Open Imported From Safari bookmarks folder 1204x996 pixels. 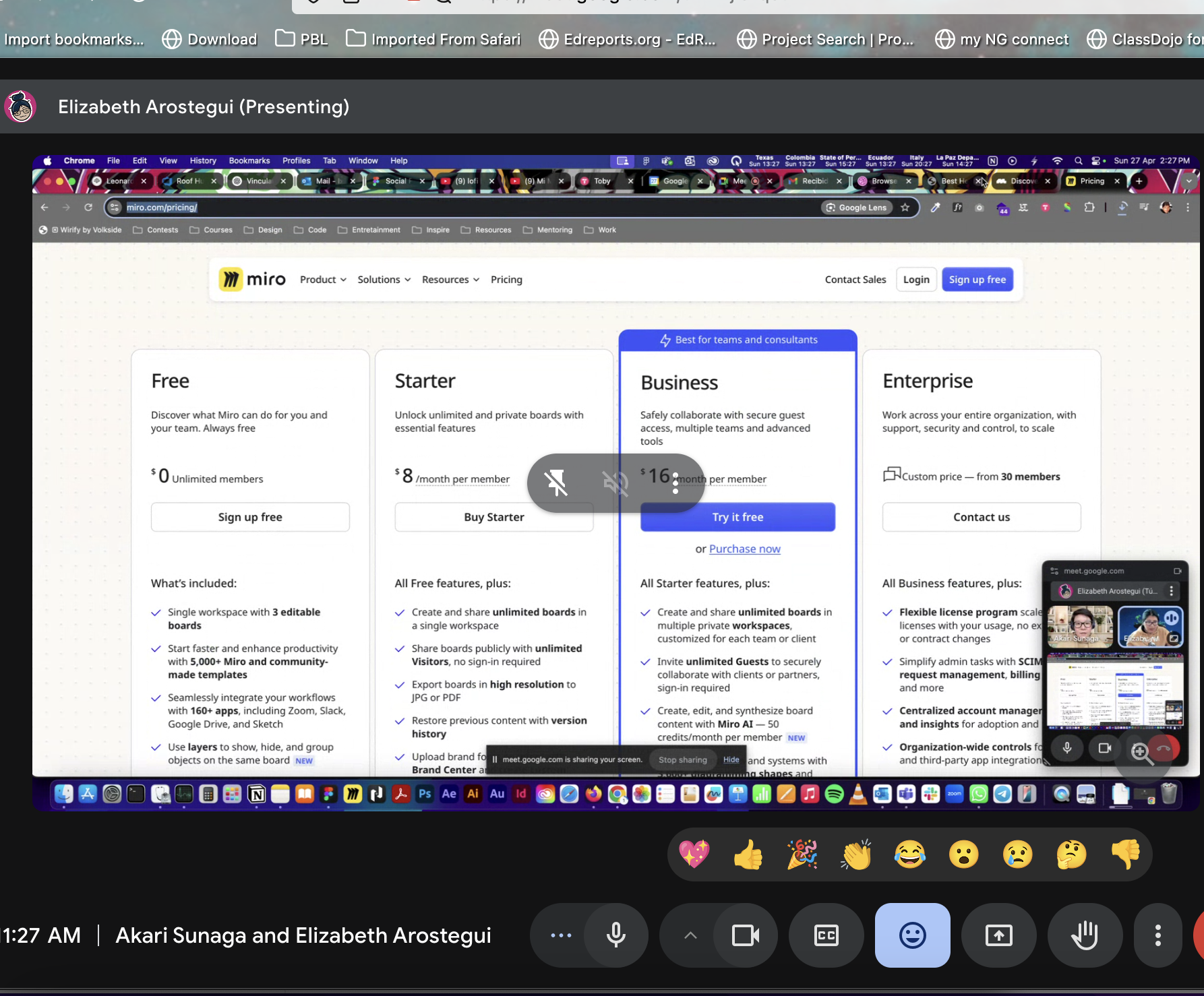[433, 39]
